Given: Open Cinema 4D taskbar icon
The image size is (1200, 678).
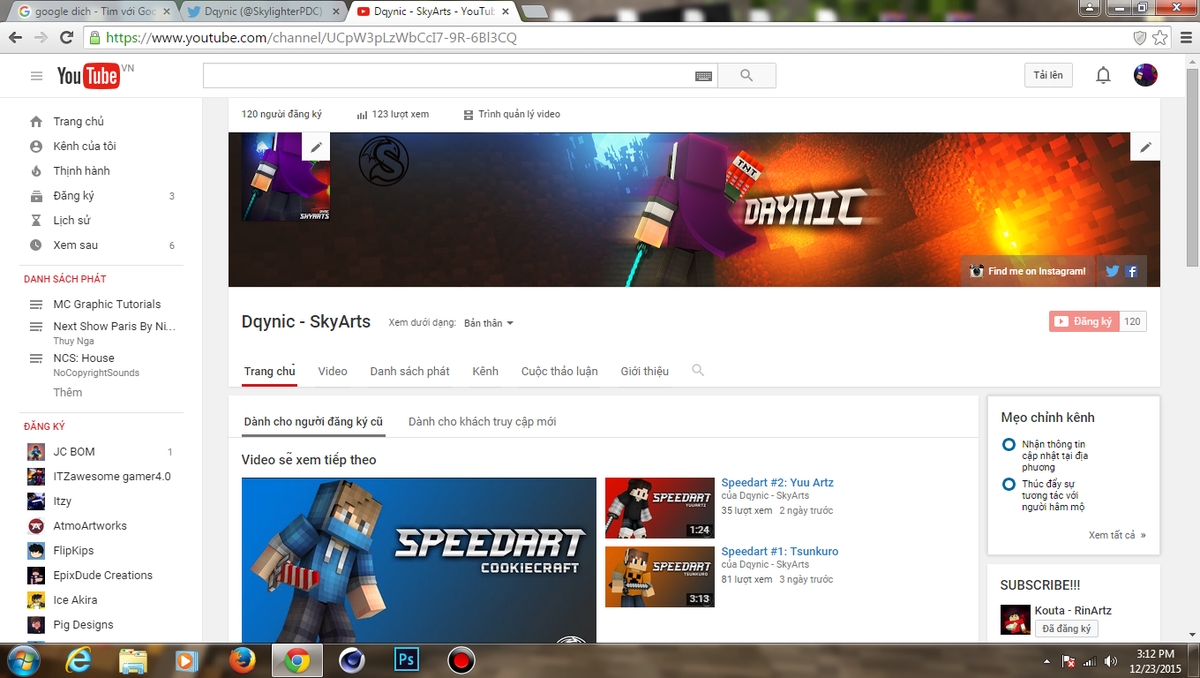Looking at the screenshot, I should (x=351, y=660).
